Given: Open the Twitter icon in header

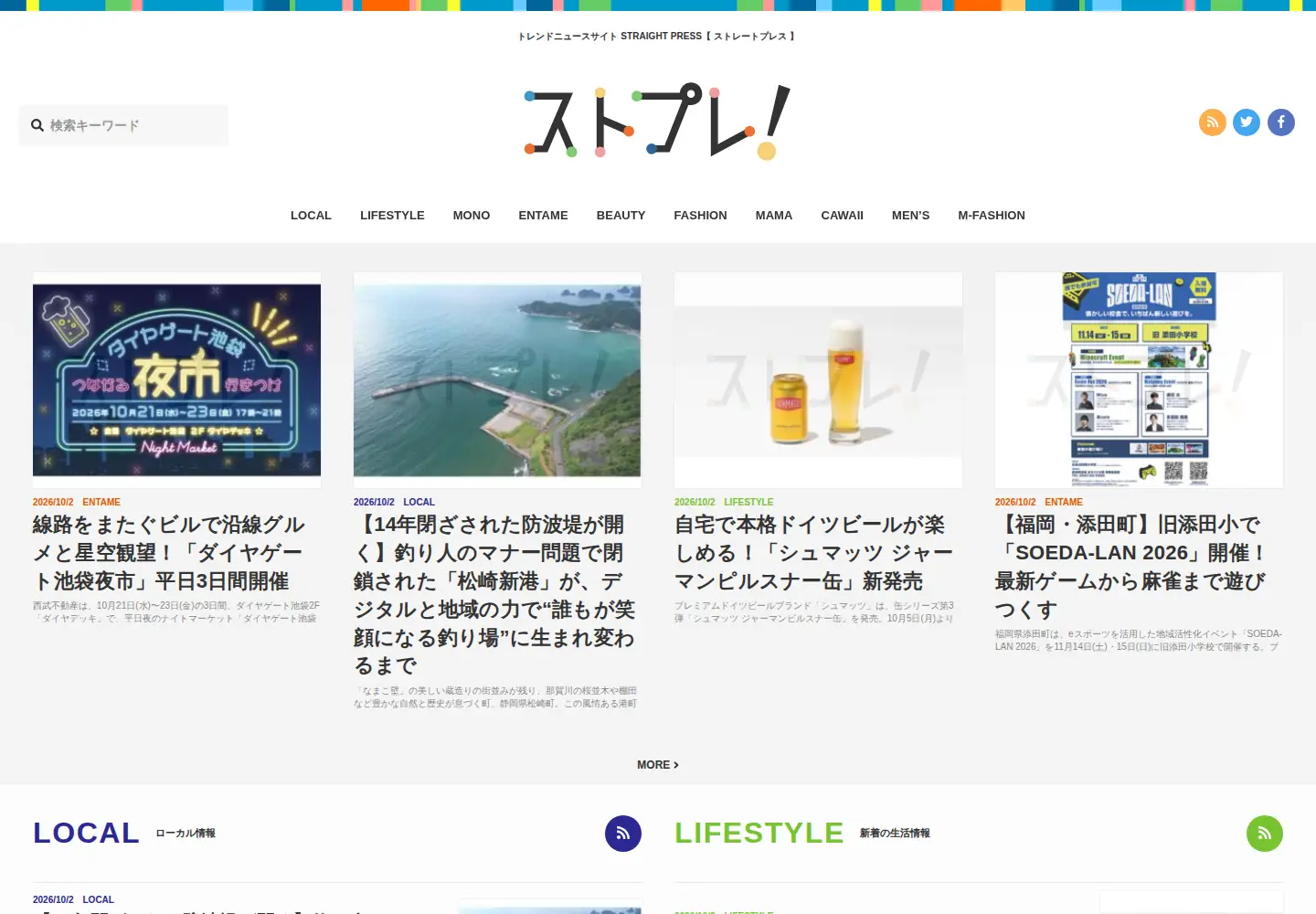Looking at the screenshot, I should pyautogui.click(x=1247, y=122).
